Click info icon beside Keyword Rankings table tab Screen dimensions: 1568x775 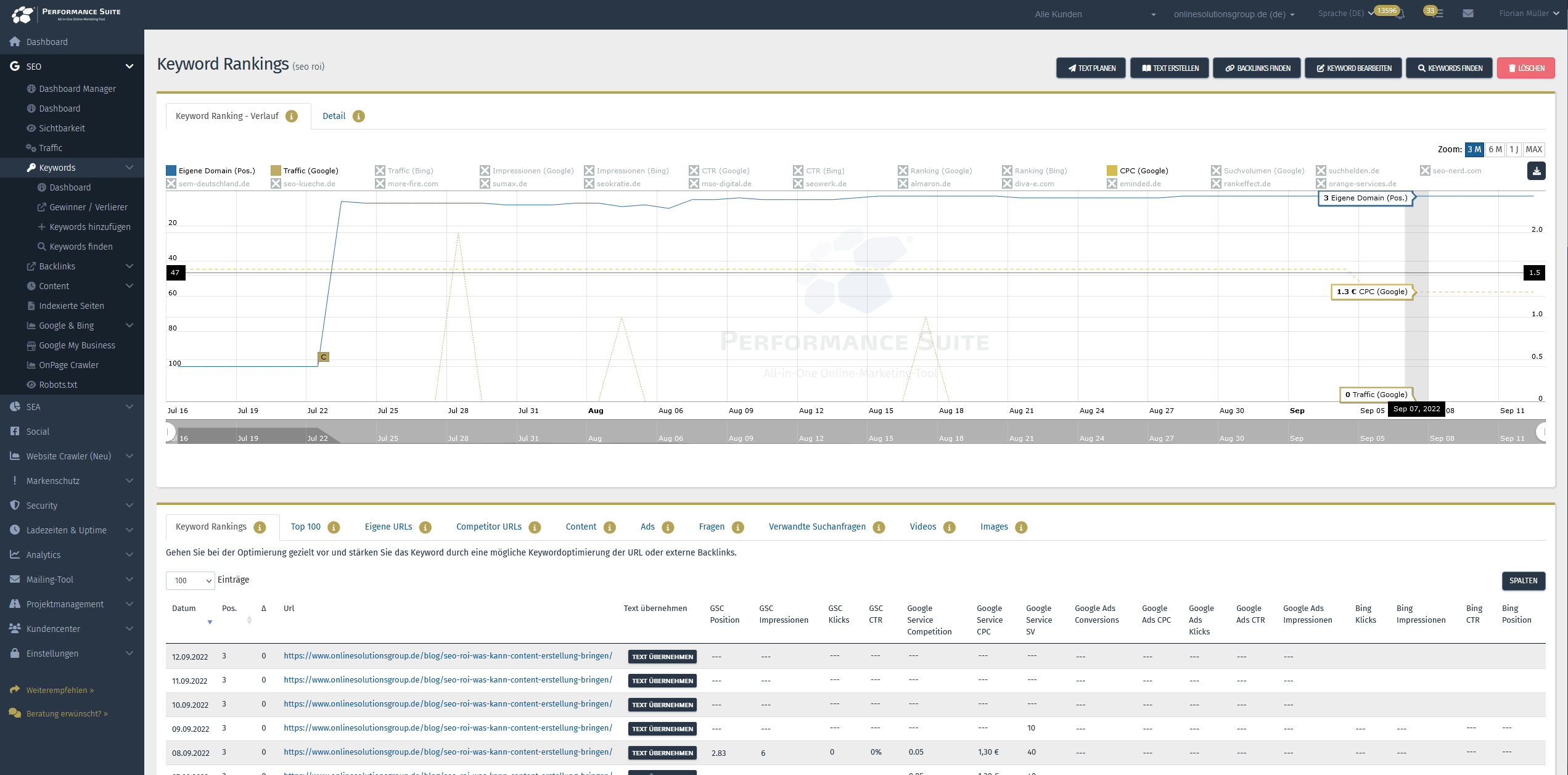tap(260, 527)
